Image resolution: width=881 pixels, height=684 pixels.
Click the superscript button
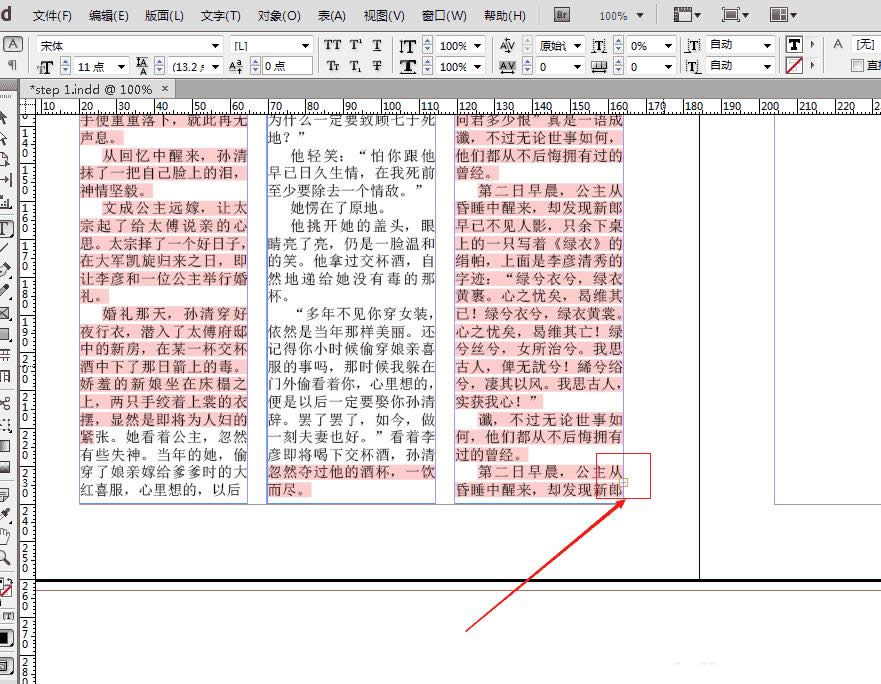click(x=355, y=45)
